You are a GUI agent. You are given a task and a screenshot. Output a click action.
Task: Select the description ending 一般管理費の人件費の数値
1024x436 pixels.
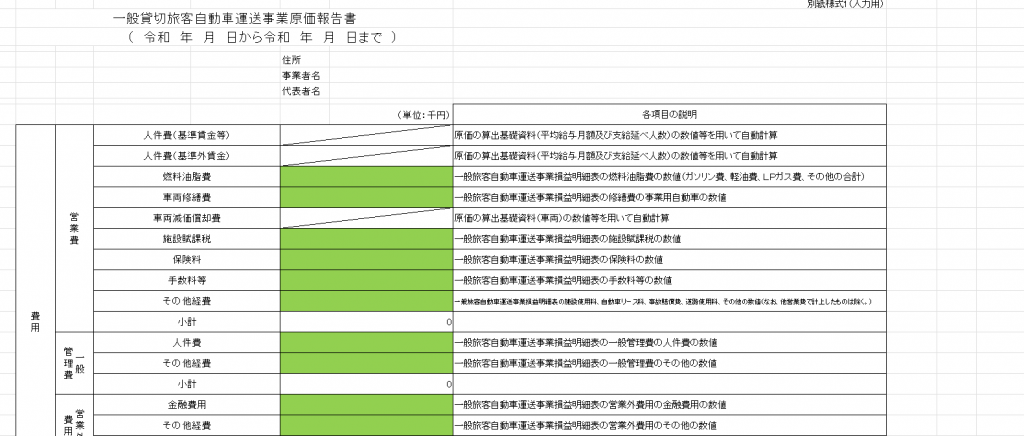(x=669, y=343)
